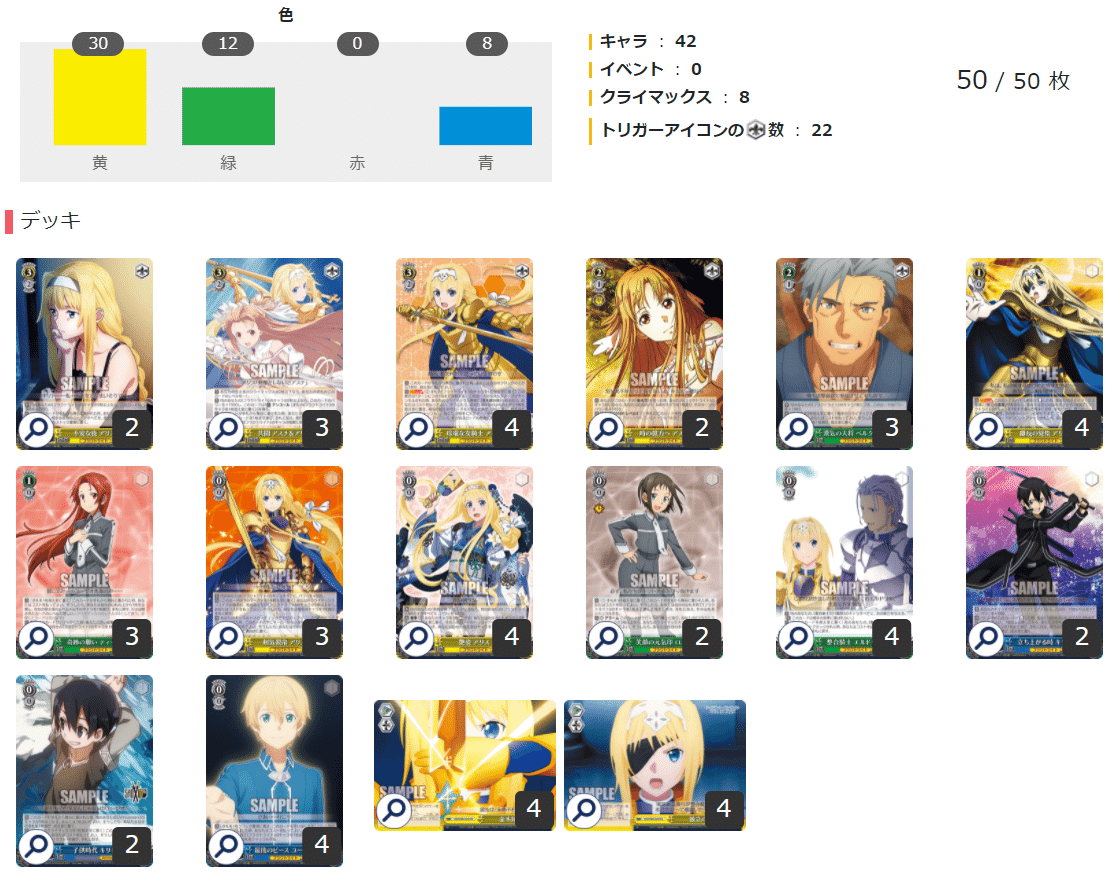Viewport: 1112px width, 875px height.
Task: Click magnifier on golden sword climax card
Action: (x=394, y=810)
